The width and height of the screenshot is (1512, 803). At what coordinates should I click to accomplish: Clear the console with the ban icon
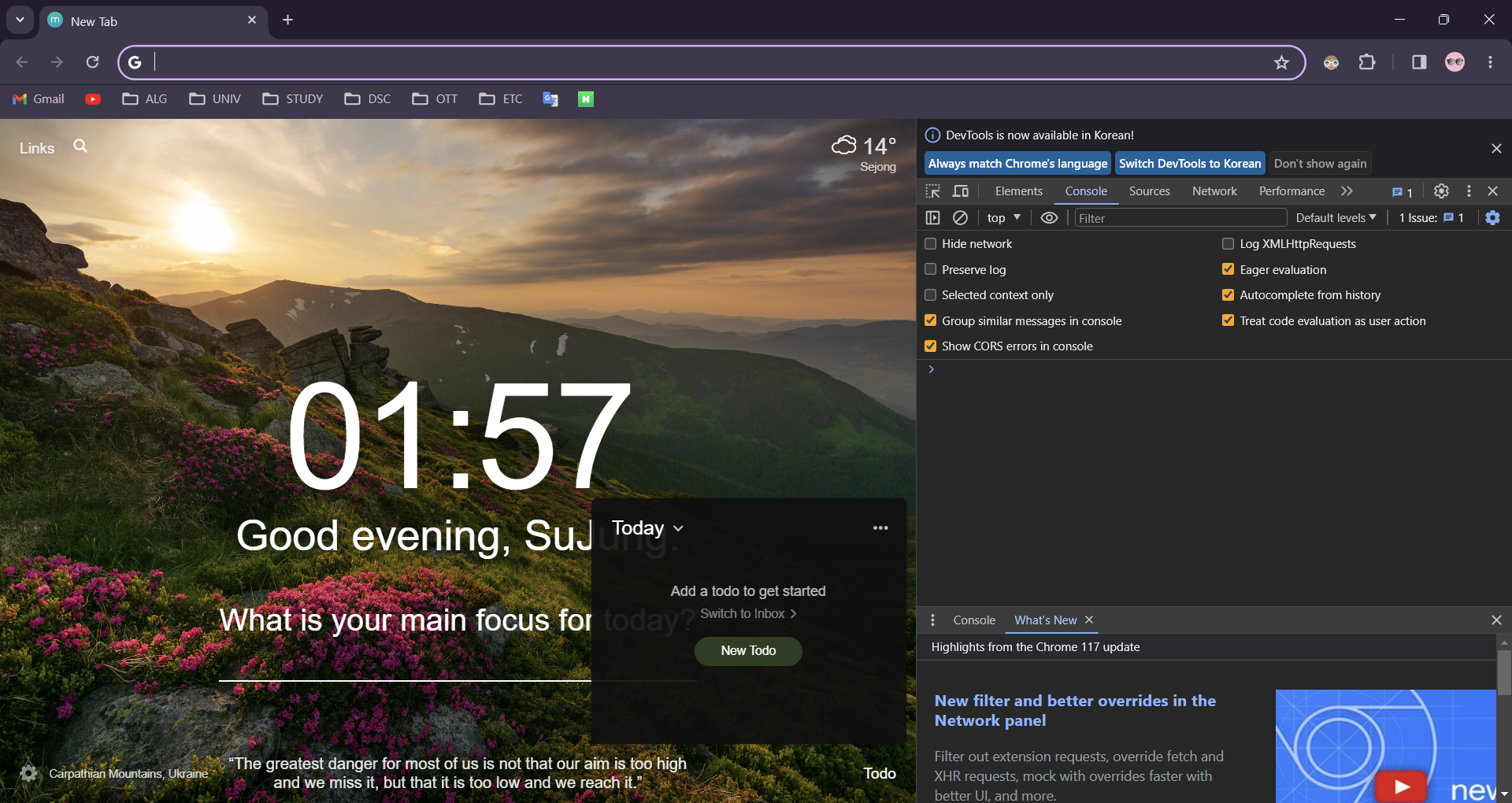click(960, 218)
